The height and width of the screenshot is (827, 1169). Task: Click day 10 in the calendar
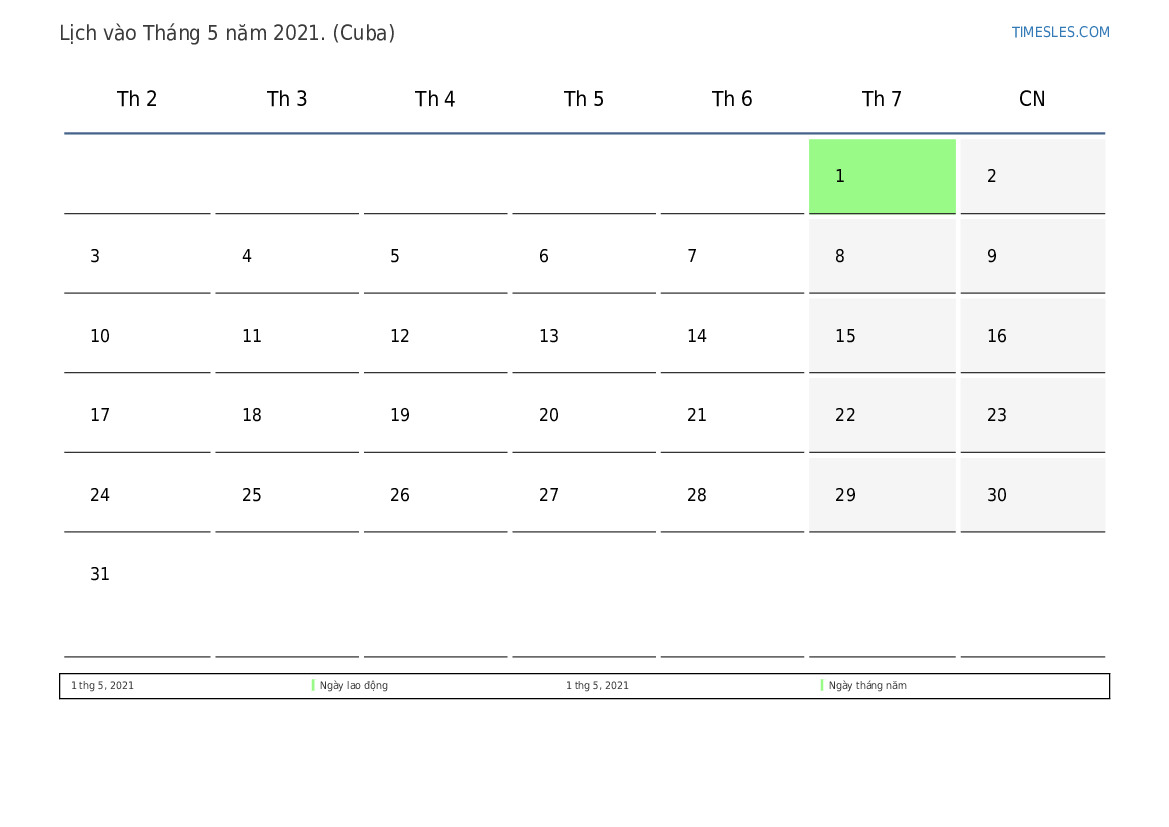137,336
